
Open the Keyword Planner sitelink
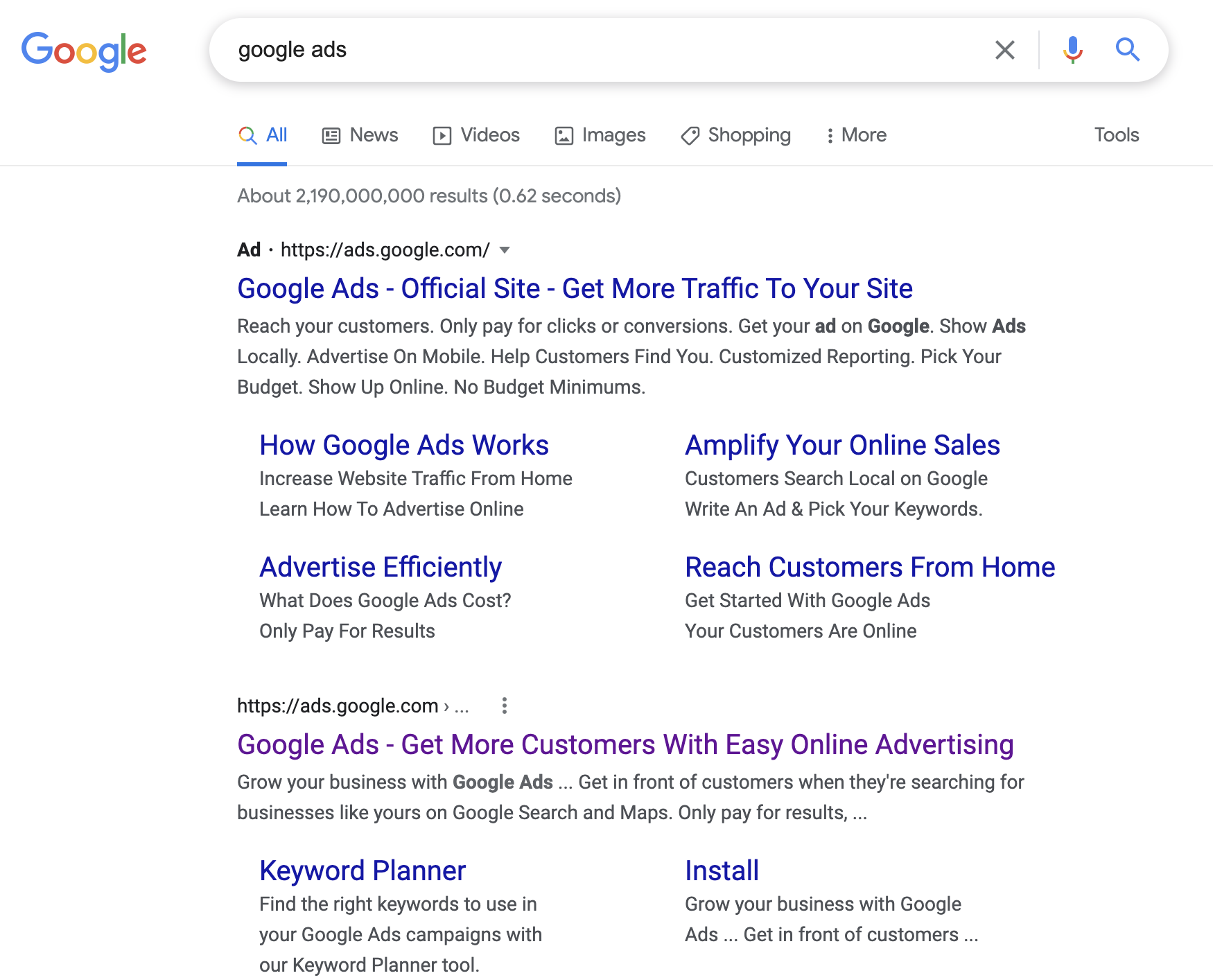(363, 870)
